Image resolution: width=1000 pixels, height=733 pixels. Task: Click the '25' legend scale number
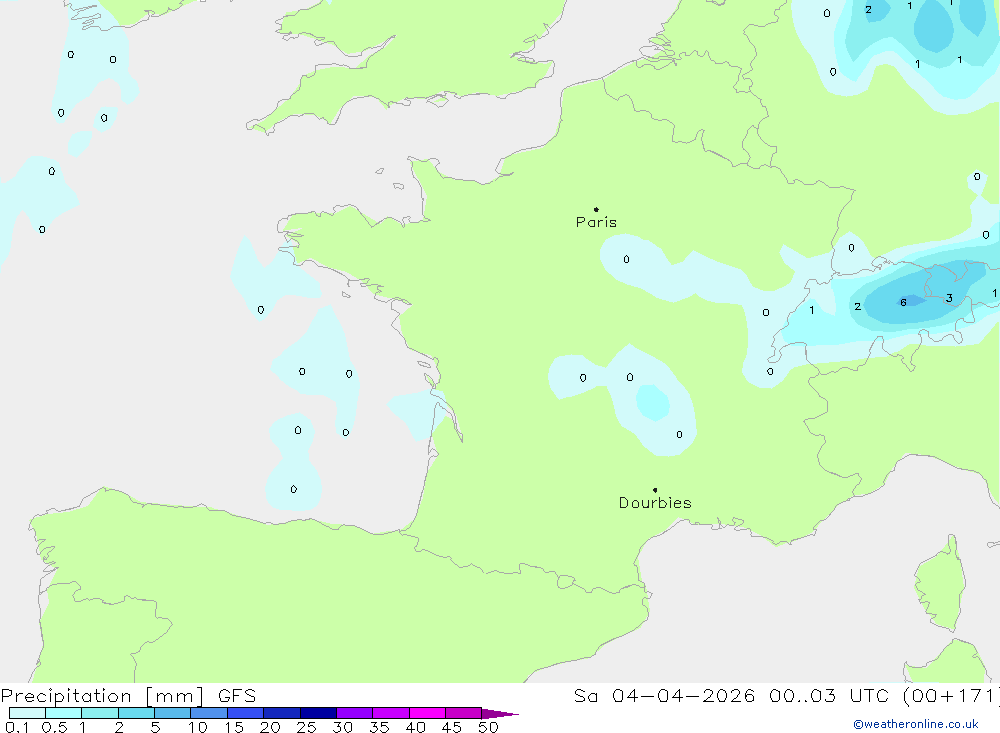pos(306,727)
